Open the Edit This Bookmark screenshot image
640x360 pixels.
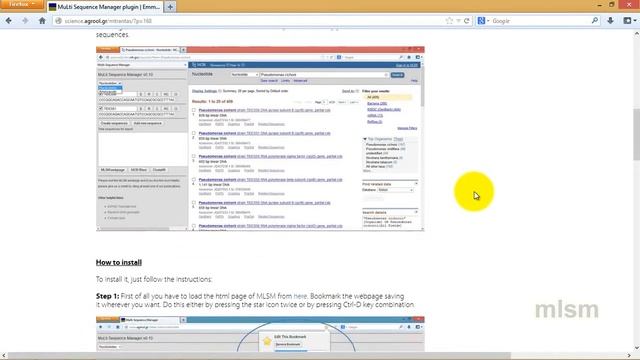click(260, 333)
